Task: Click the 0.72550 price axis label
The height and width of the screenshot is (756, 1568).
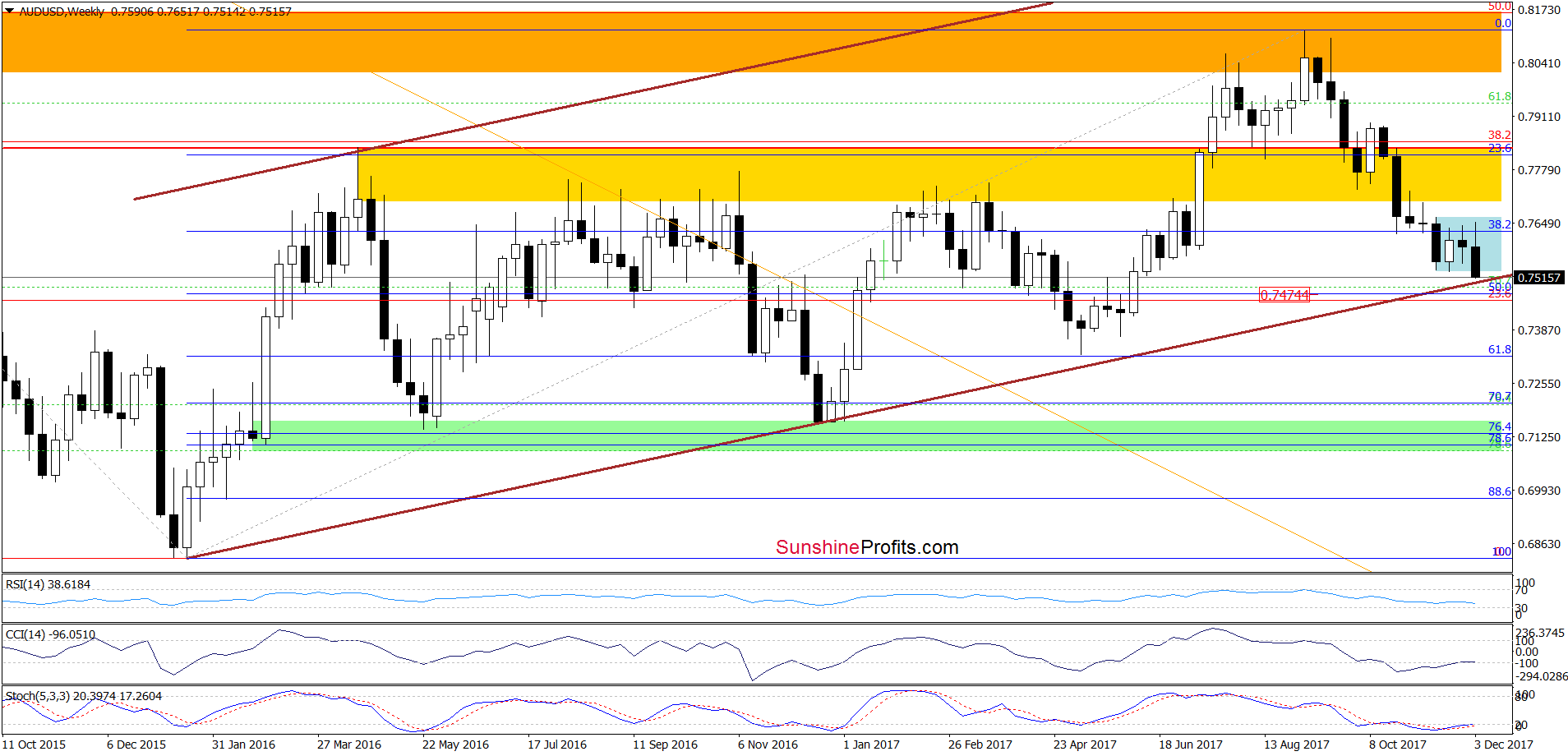Action: (1538, 384)
